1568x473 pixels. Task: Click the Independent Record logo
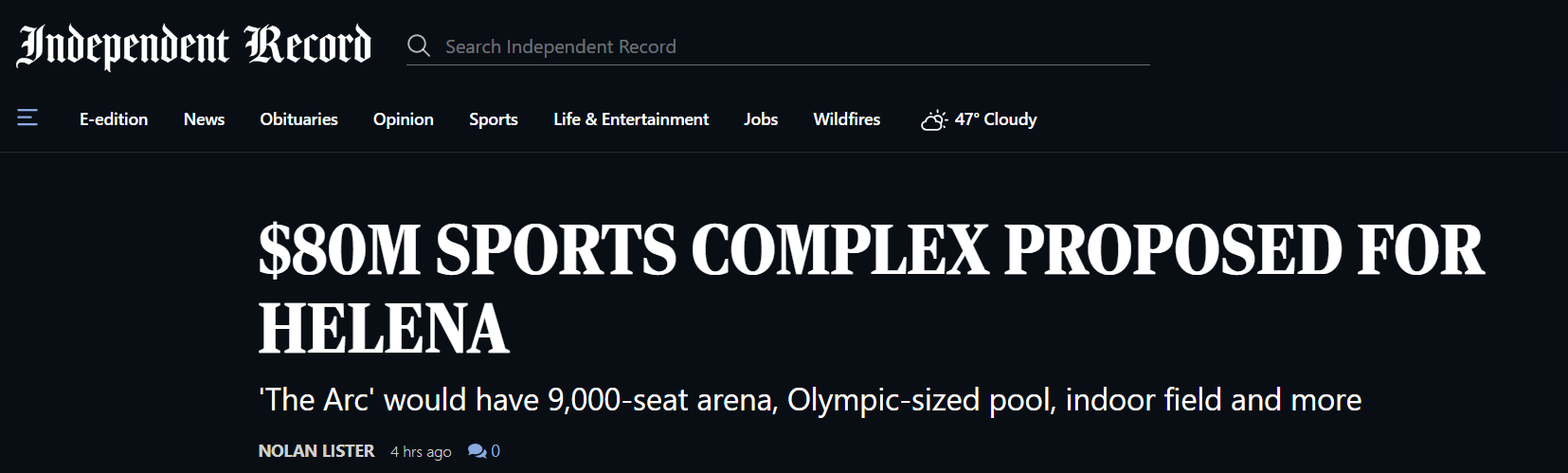194,45
